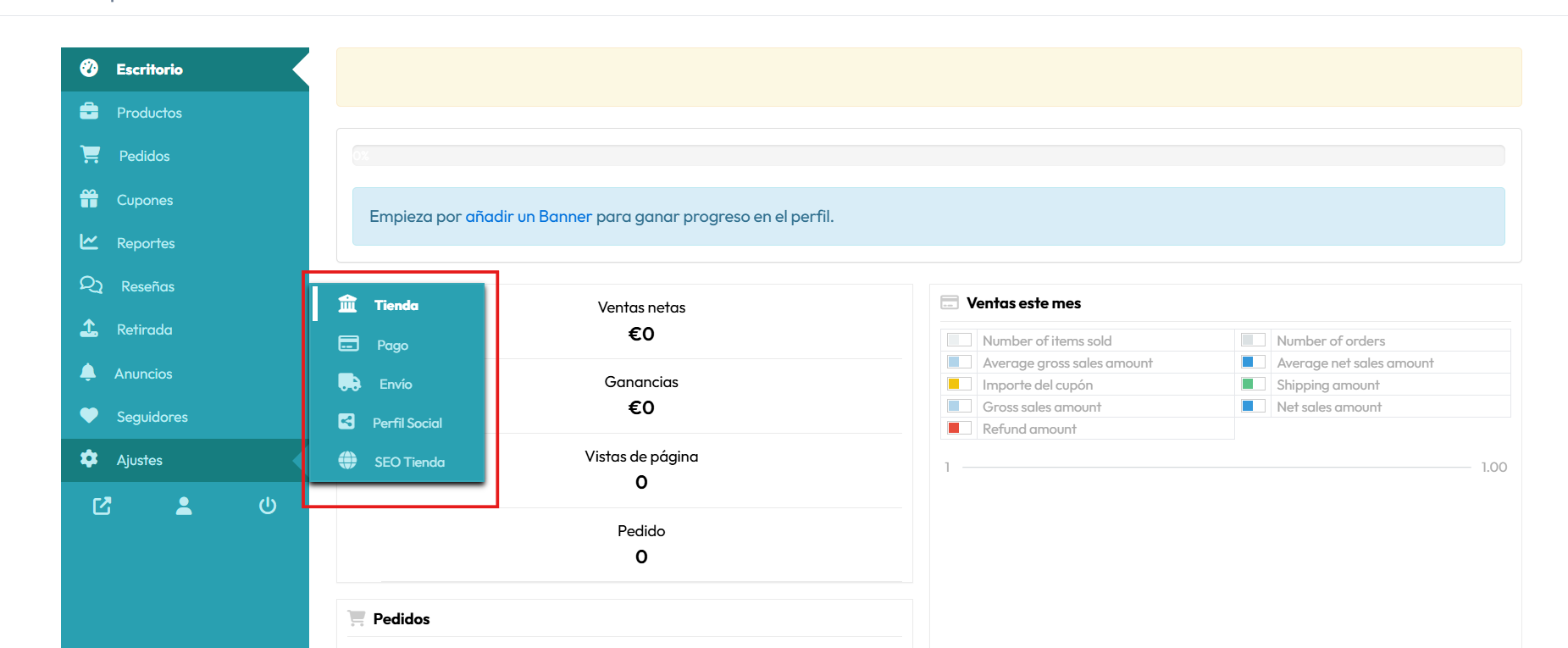Open the user profile icon in sidebar
Image resolution: width=1568 pixels, height=648 pixels.
[x=184, y=506]
